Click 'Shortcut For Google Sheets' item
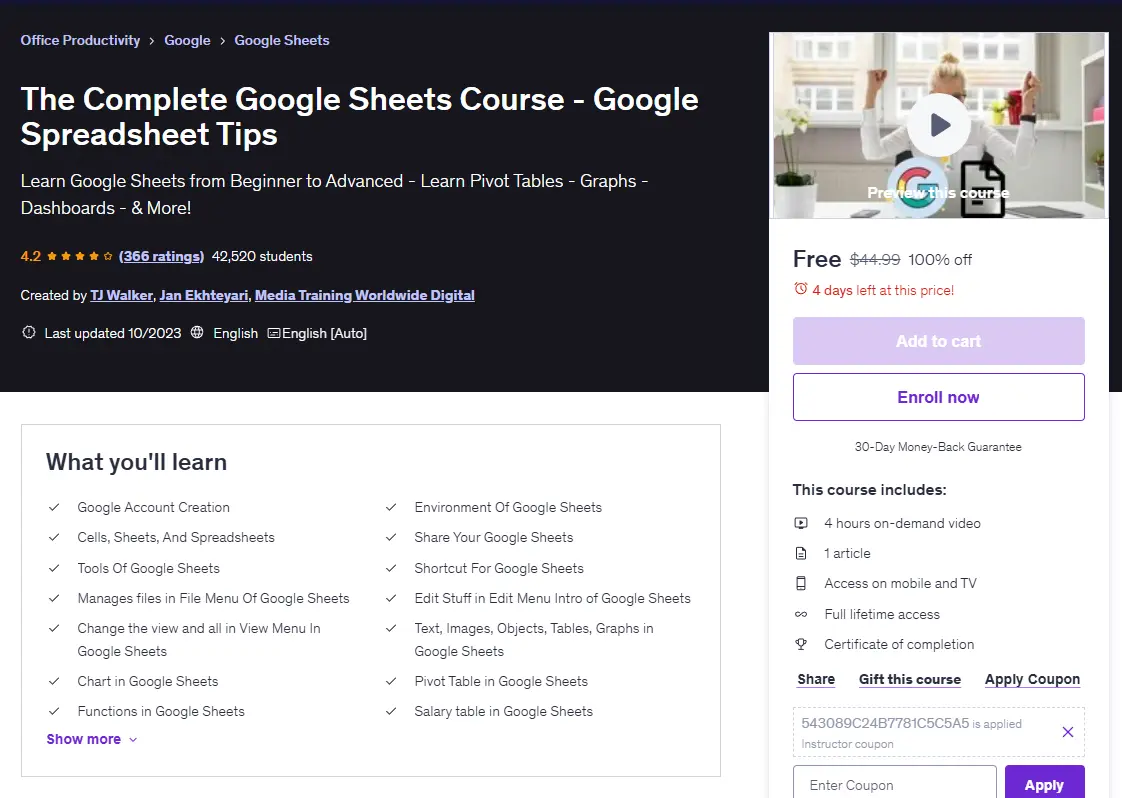The width and height of the screenshot is (1122, 798). 499,568
